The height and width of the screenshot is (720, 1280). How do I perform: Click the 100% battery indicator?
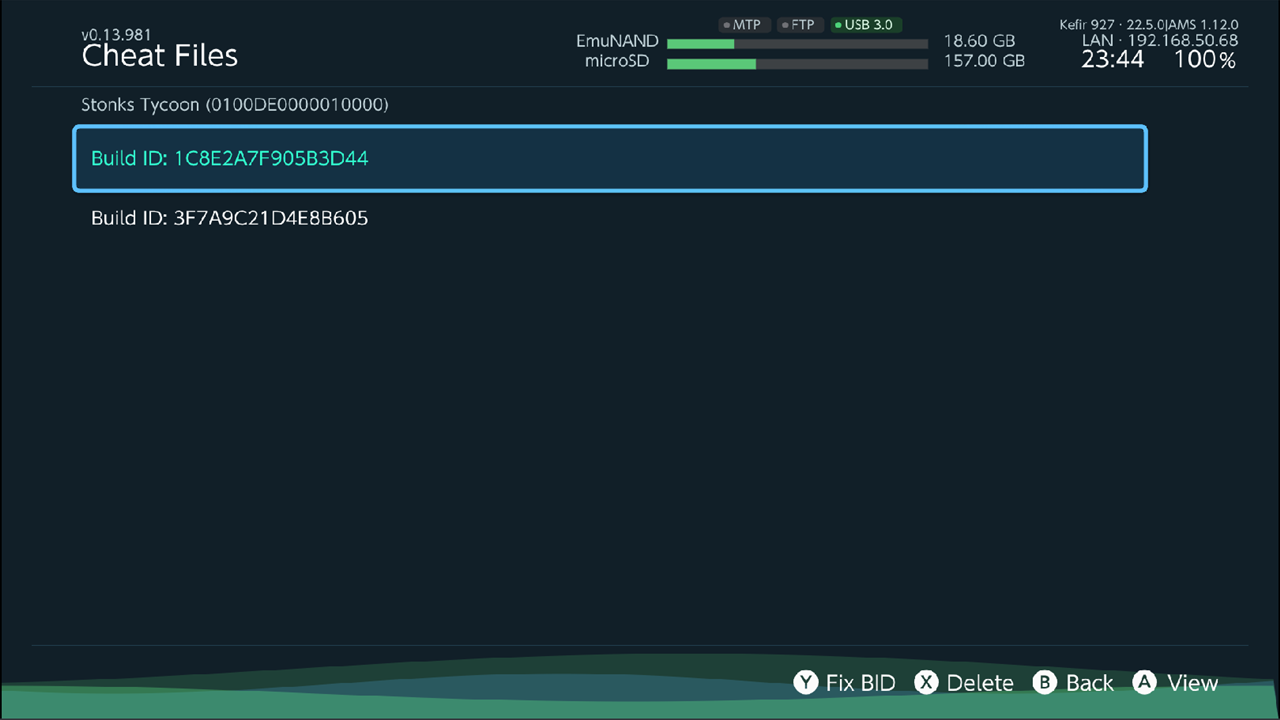(1205, 60)
